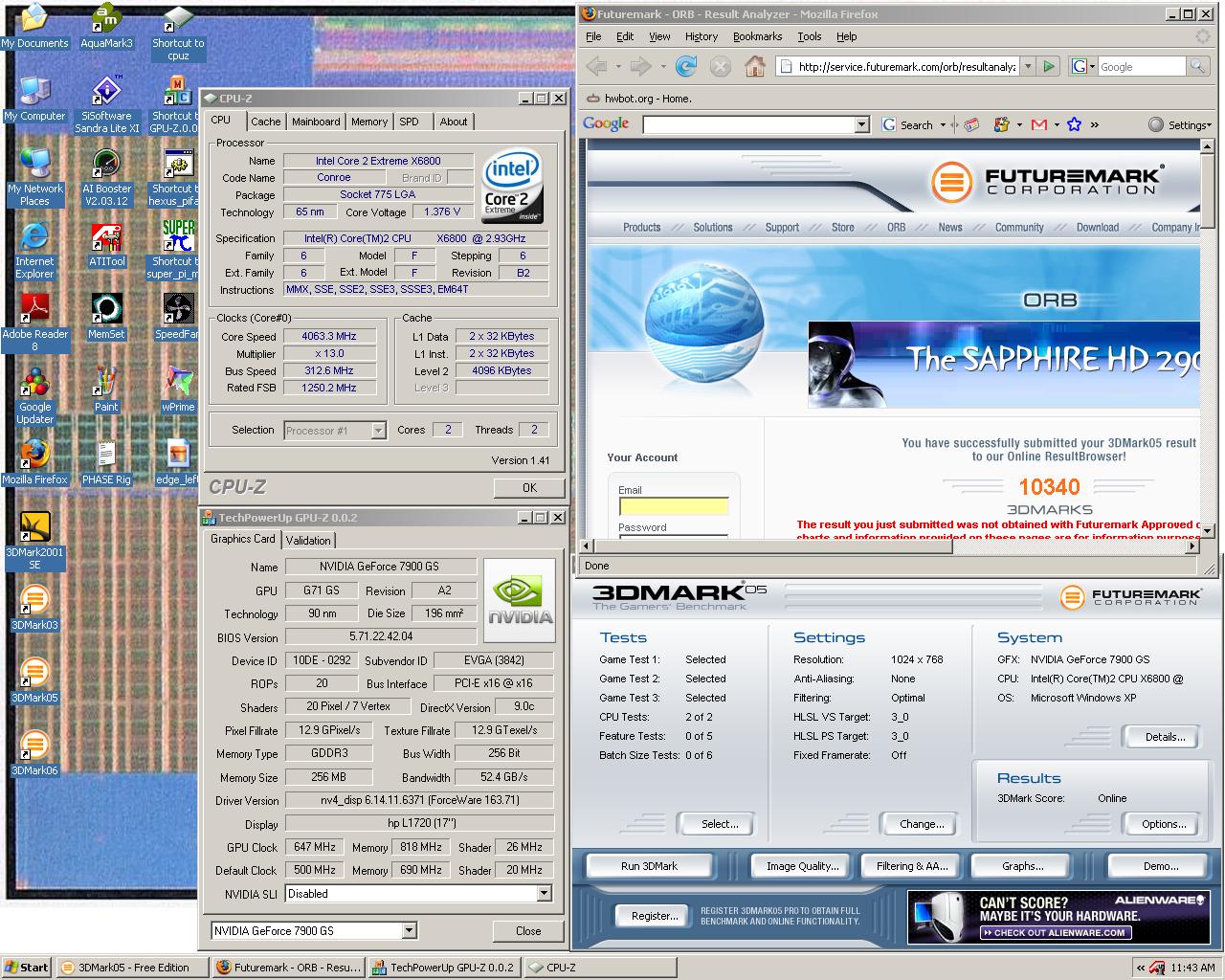
Task: Switch to Mainboard tab in CPU-Z
Action: pos(316,122)
